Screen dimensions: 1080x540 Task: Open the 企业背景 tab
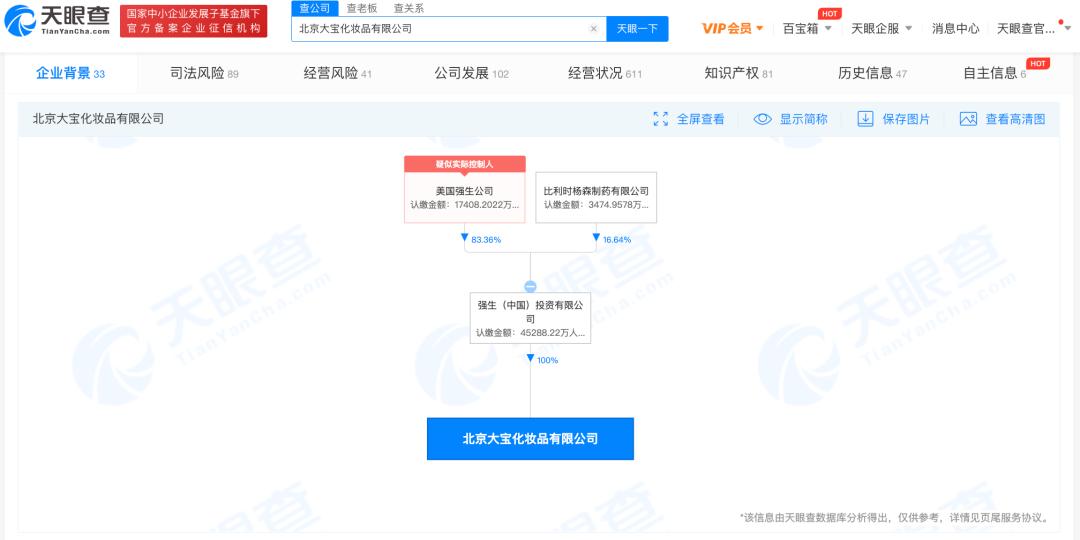(70, 73)
